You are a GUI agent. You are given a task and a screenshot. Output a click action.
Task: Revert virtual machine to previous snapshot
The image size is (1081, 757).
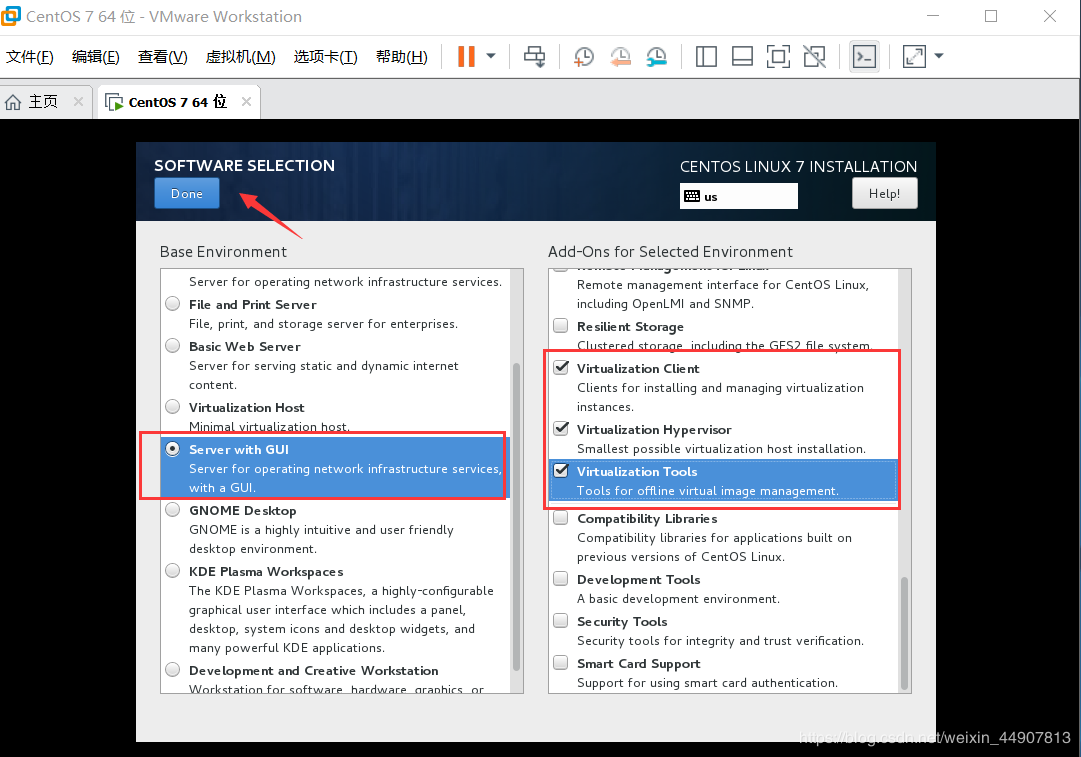point(620,57)
